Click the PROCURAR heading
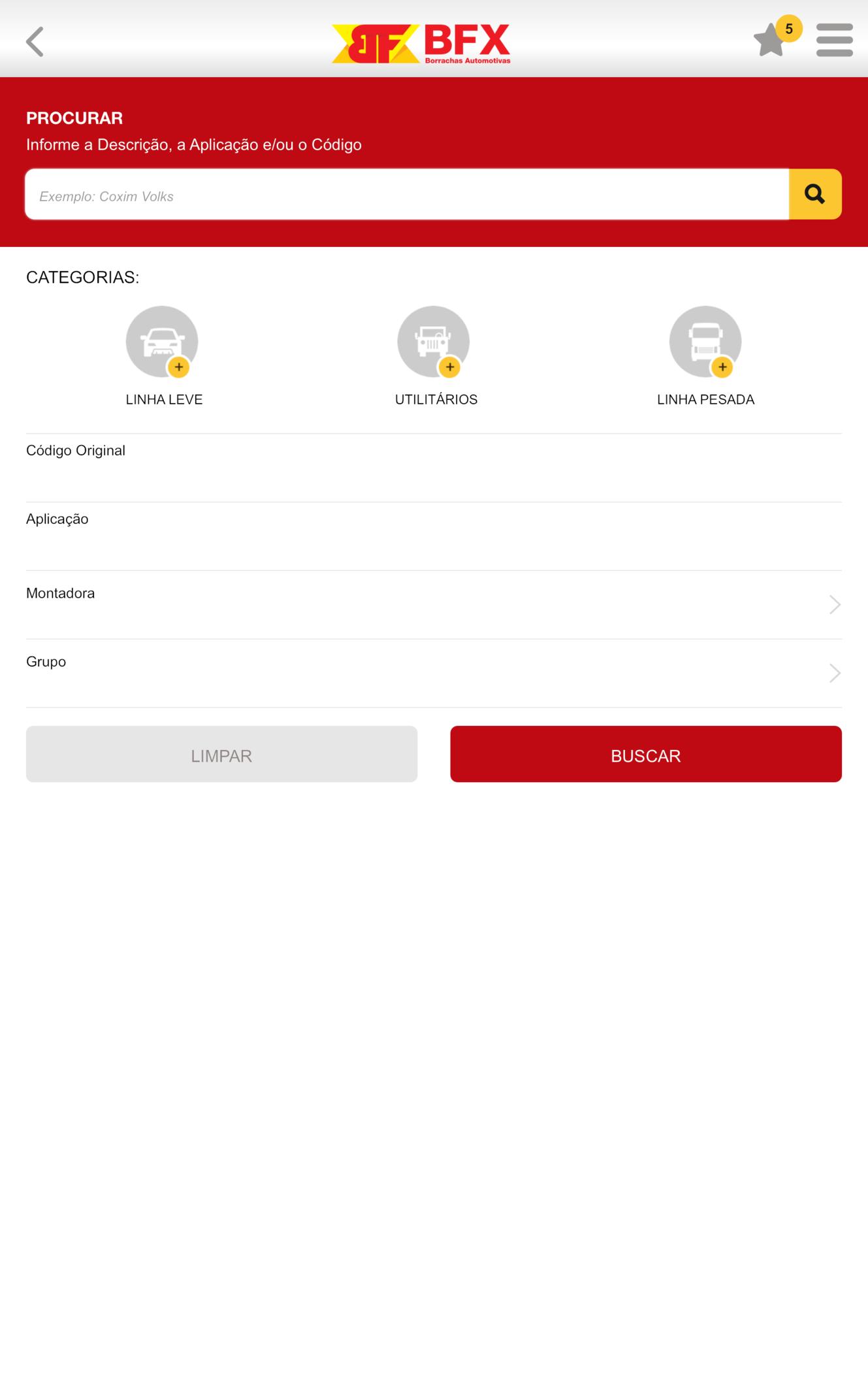868x1389 pixels. [74, 118]
